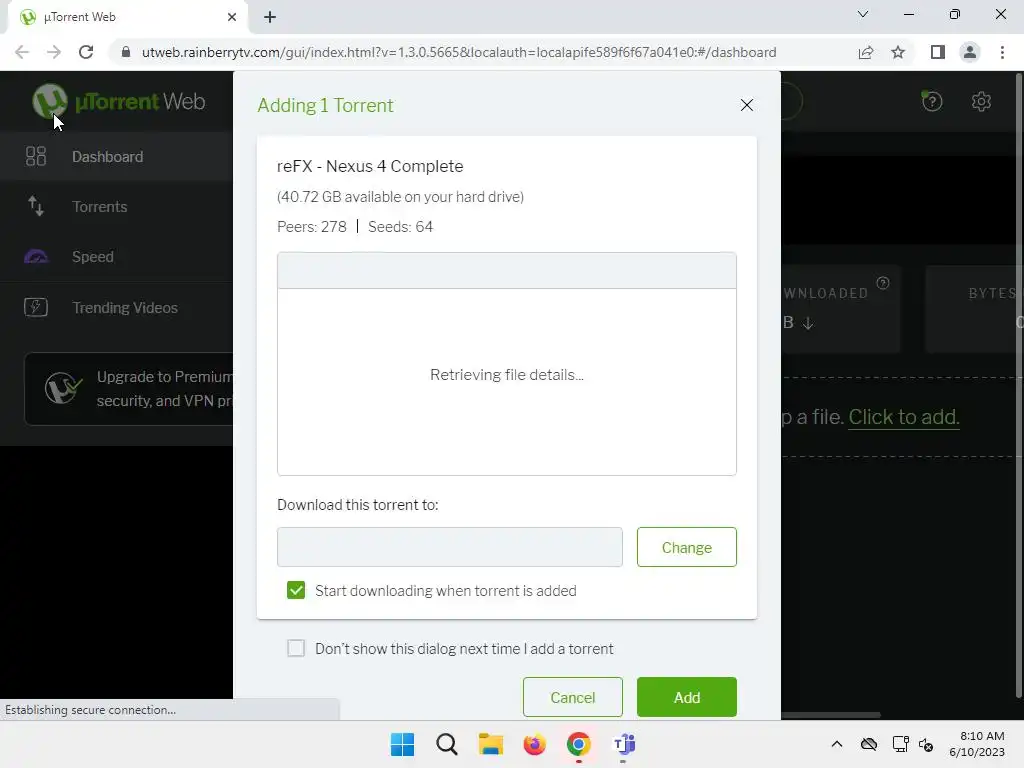Click the 'Peers: 278' text
Image resolution: width=1024 pixels, height=768 pixels.
tap(312, 227)
